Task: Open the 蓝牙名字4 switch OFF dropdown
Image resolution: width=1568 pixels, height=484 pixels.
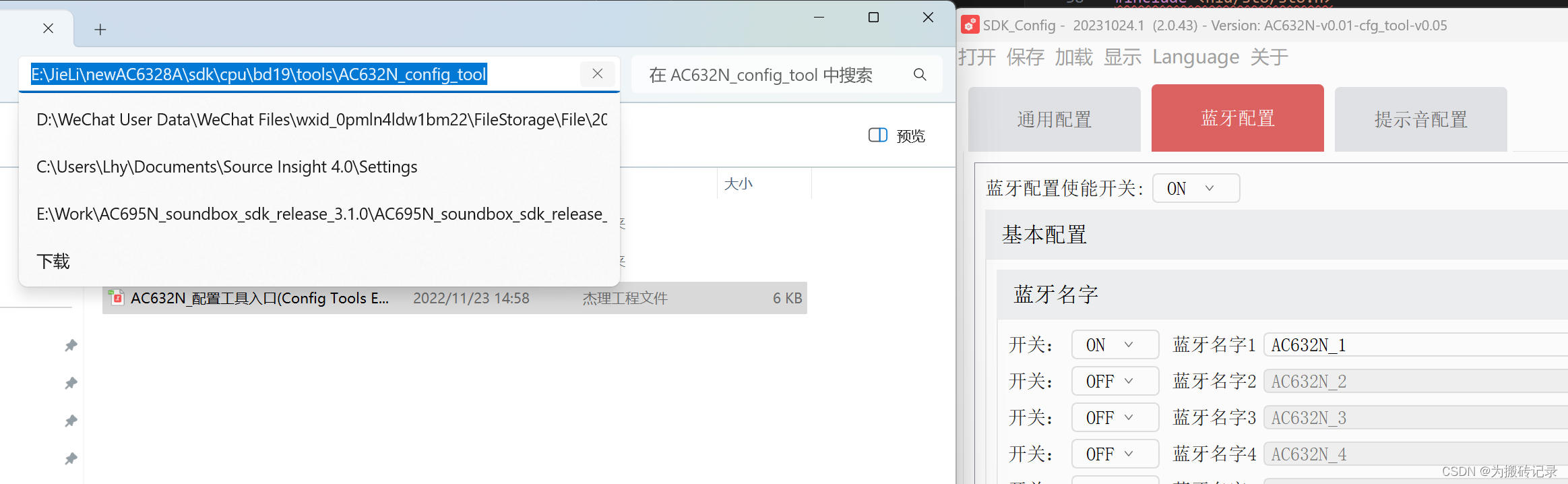Action: click(x=1115, y=454)
